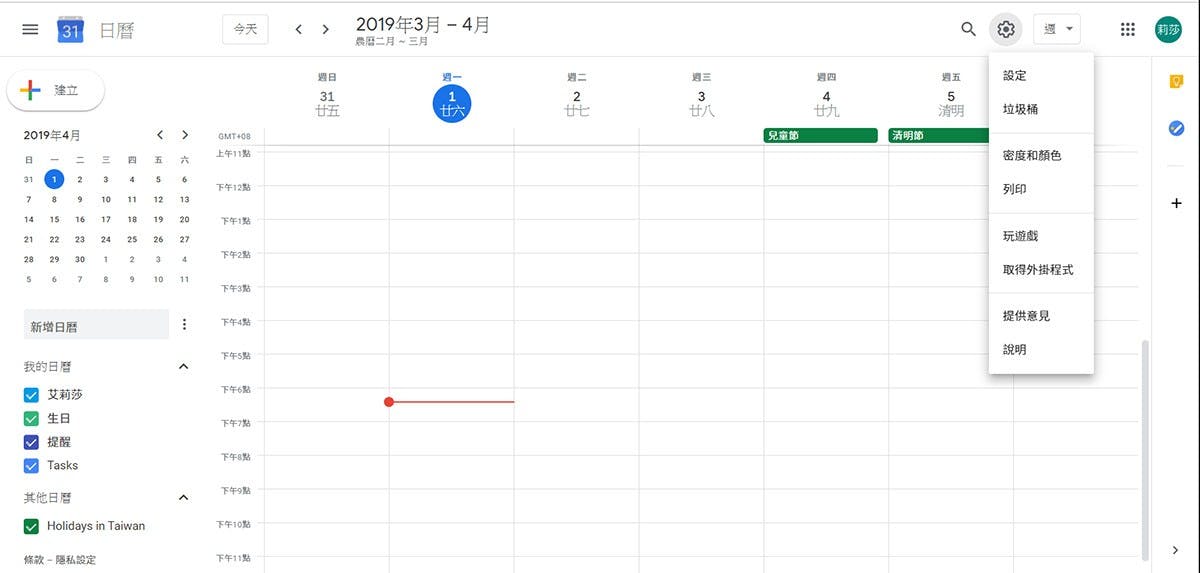Collapse the 我的日曆 section

tap(183, 367)
